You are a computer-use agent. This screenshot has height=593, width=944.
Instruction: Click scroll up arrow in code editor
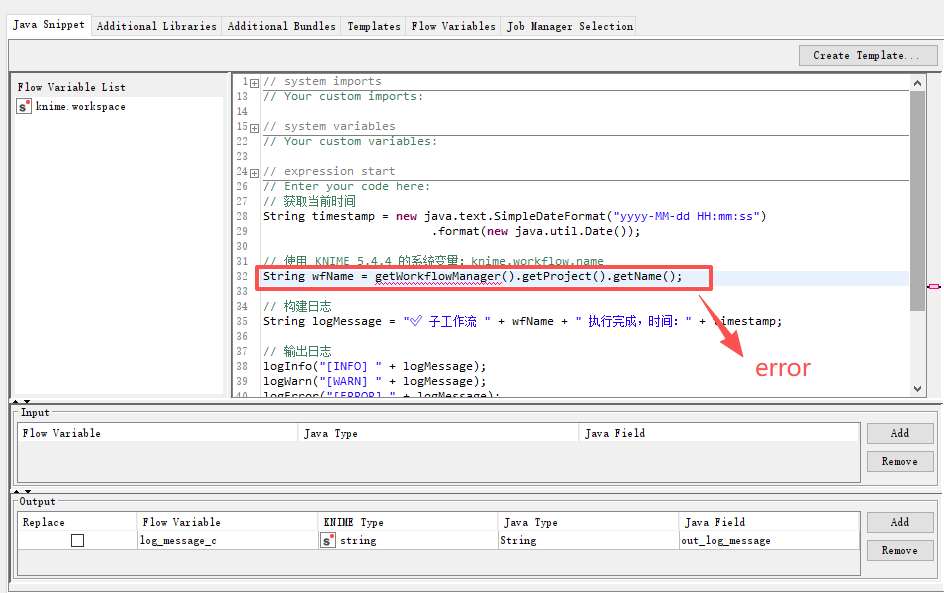[918, 81]
